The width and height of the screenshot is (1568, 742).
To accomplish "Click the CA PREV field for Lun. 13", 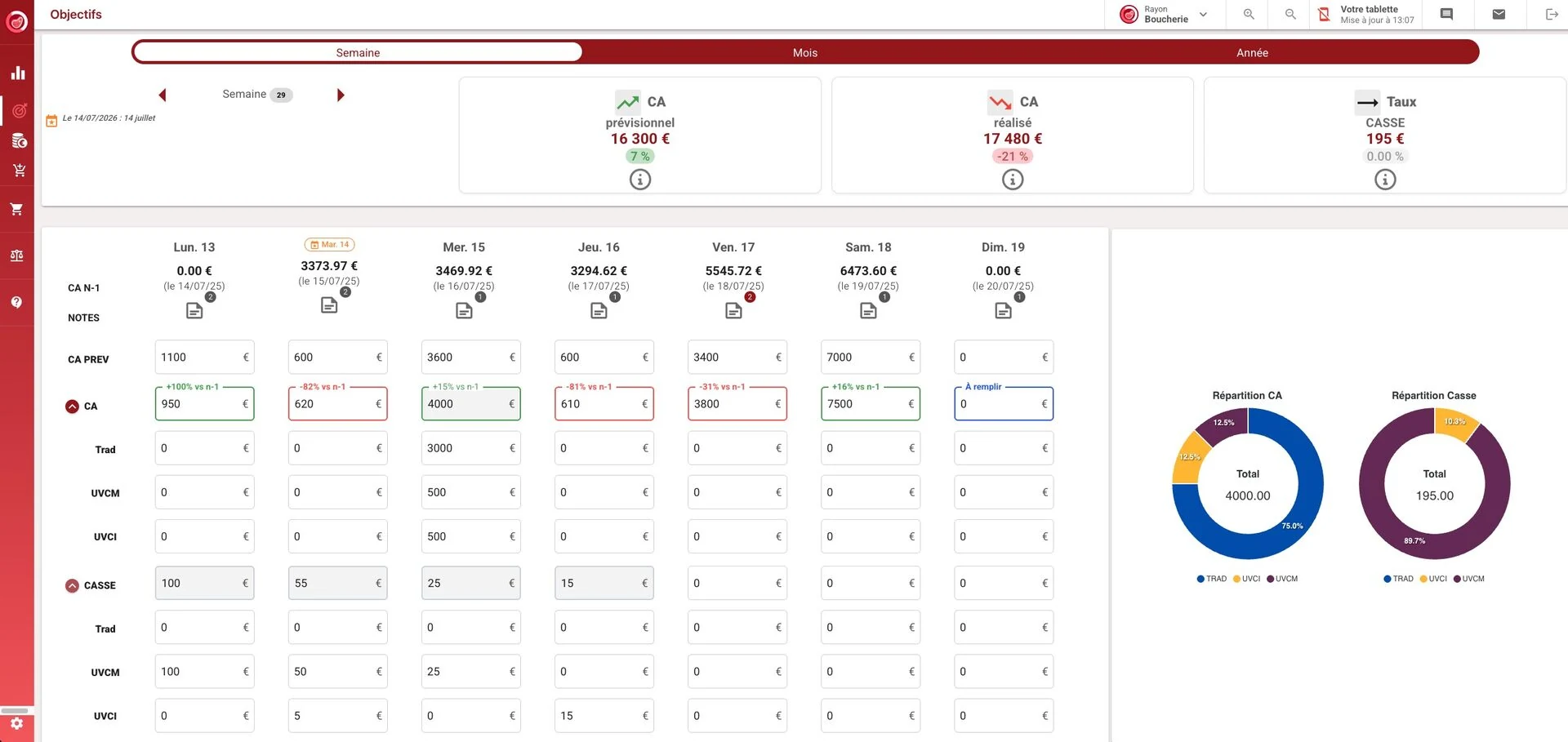I will pyautogui.click(x=204, y=358).
